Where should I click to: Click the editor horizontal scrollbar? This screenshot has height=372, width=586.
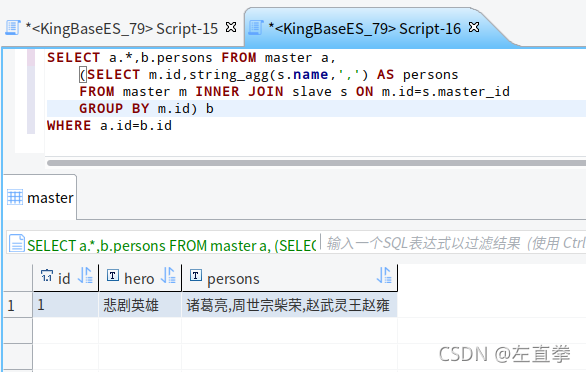tap(316, 163)
